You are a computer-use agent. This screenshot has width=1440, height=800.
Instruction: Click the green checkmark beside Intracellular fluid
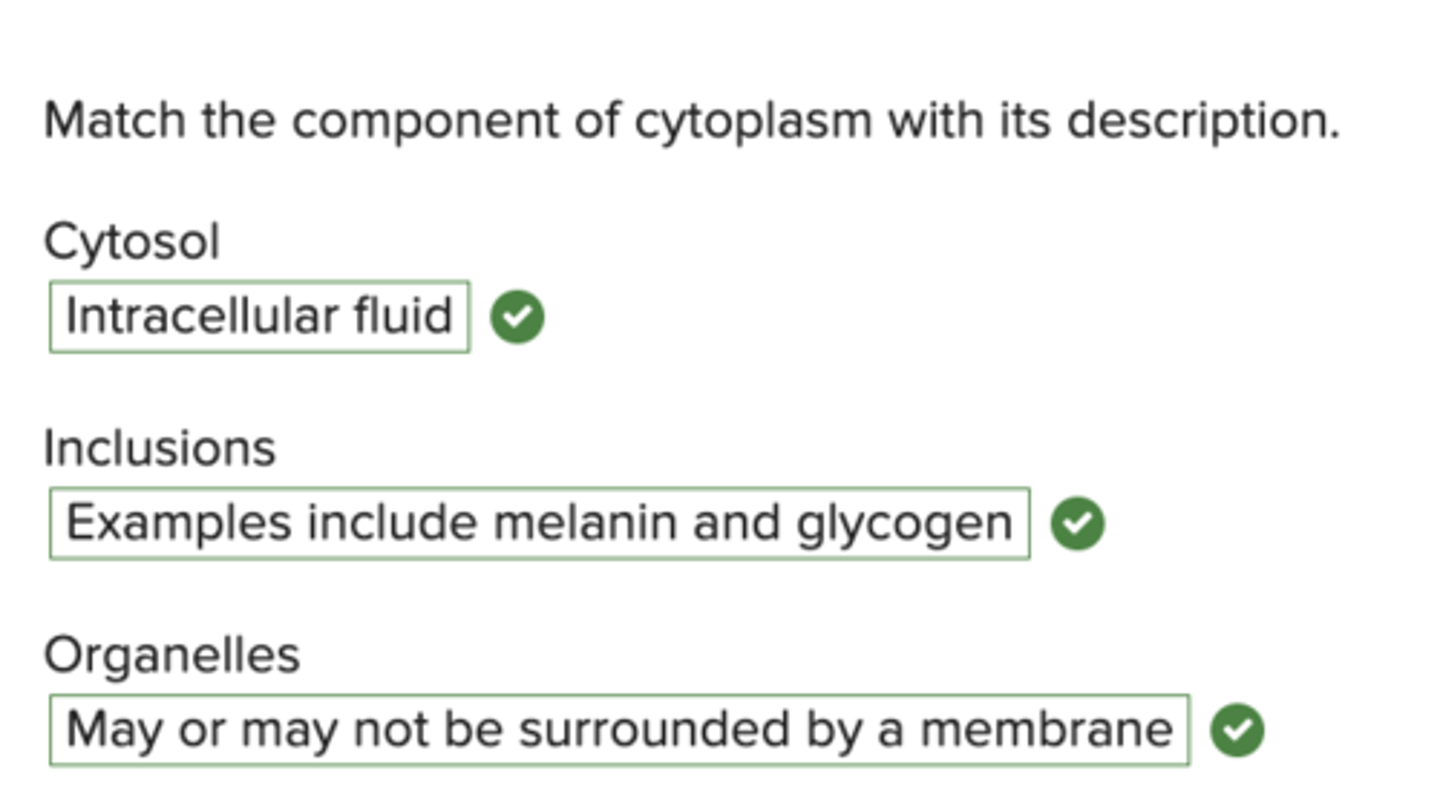pyautogui.click(x=518, y=317)
